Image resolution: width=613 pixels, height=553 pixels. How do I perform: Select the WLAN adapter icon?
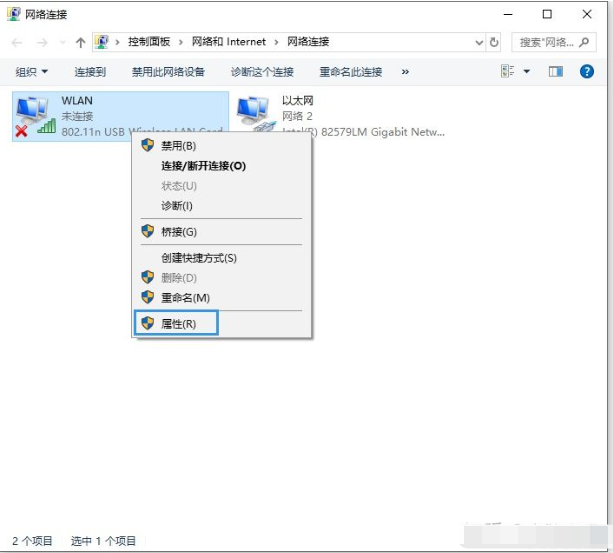[33, 116]
